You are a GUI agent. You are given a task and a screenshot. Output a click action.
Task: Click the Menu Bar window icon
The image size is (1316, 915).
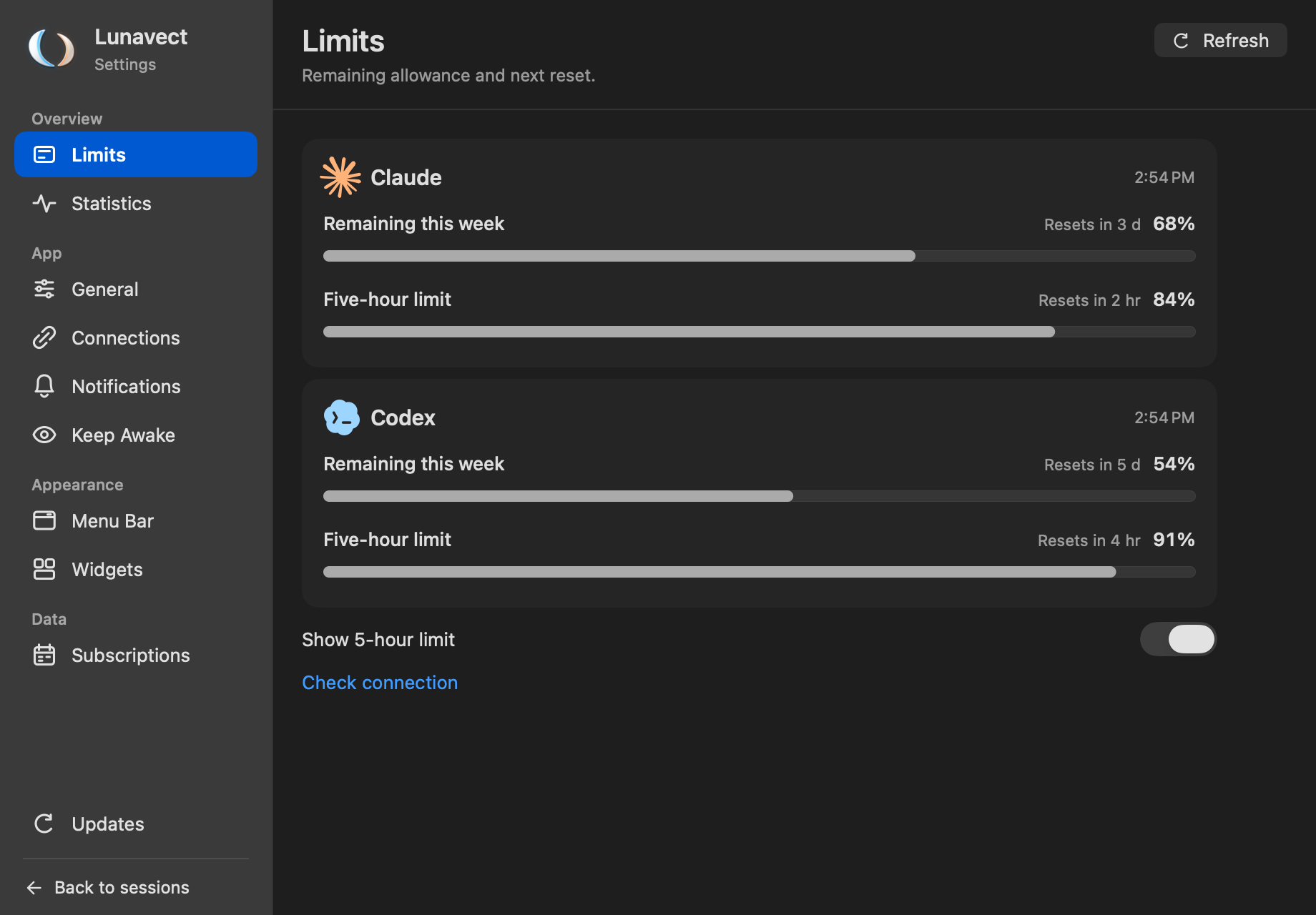[x=44, y=520]
